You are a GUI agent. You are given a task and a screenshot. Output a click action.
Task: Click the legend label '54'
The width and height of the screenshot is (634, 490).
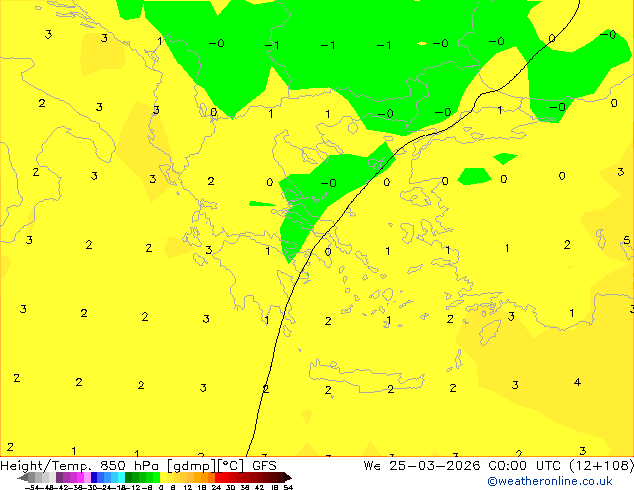pyautogui.click(x=288, y=488)
